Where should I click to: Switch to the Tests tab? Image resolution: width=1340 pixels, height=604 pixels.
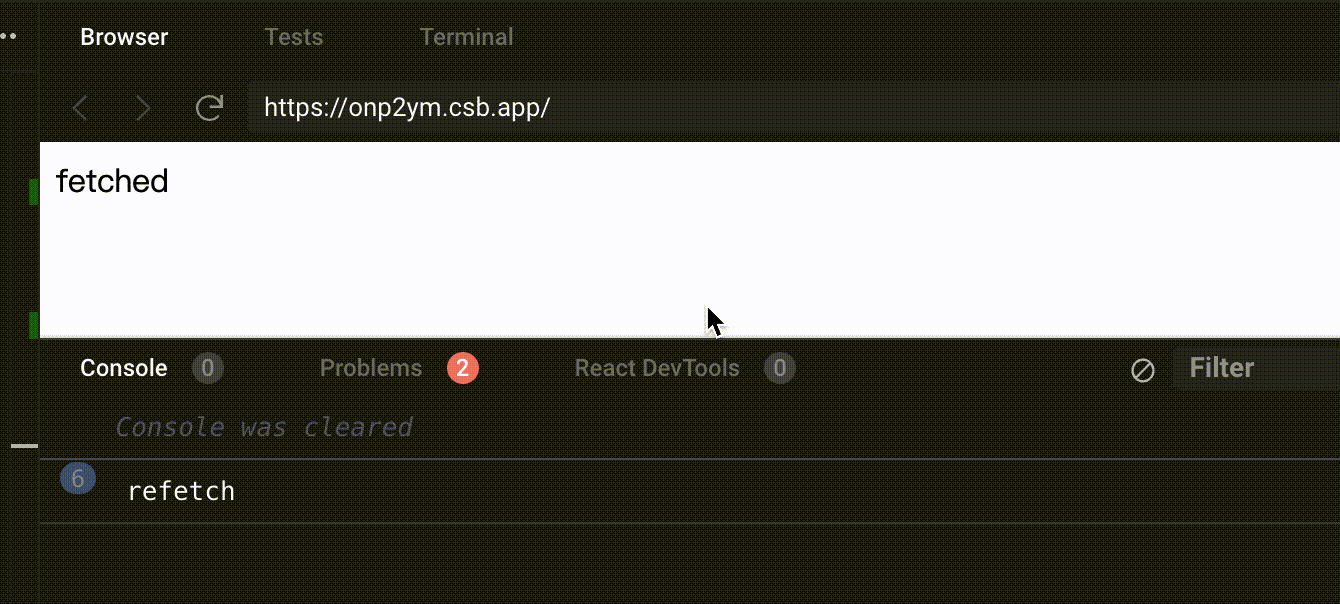[294, 37]
